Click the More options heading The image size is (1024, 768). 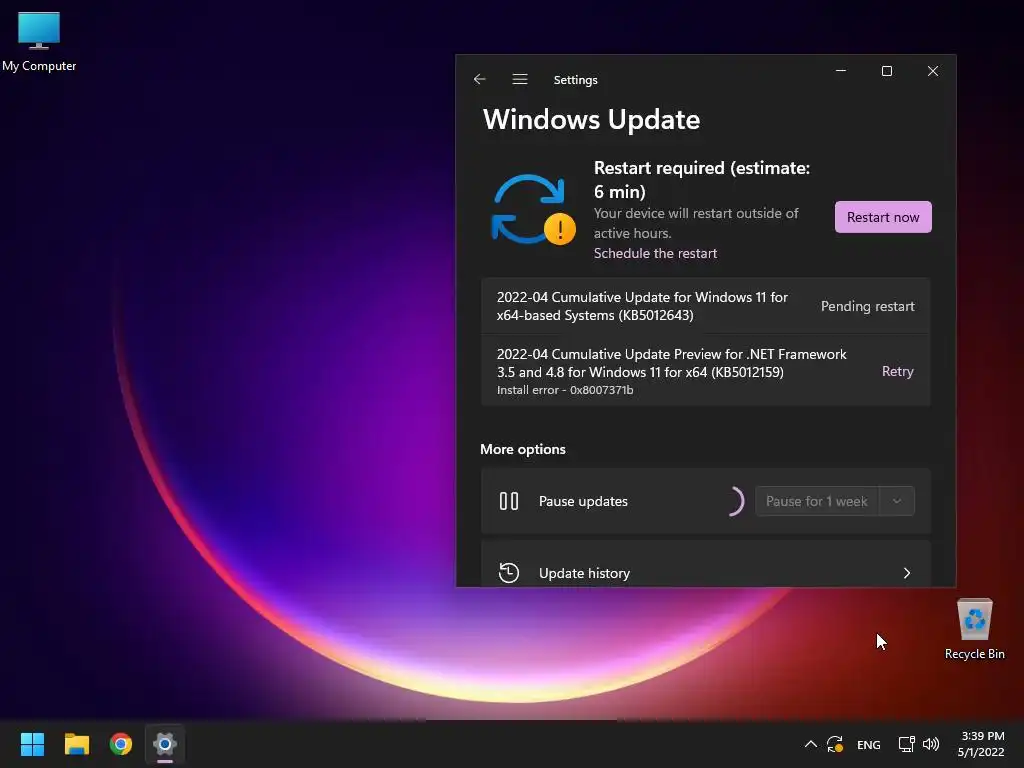pyautogui.click(x=522, y=449)
